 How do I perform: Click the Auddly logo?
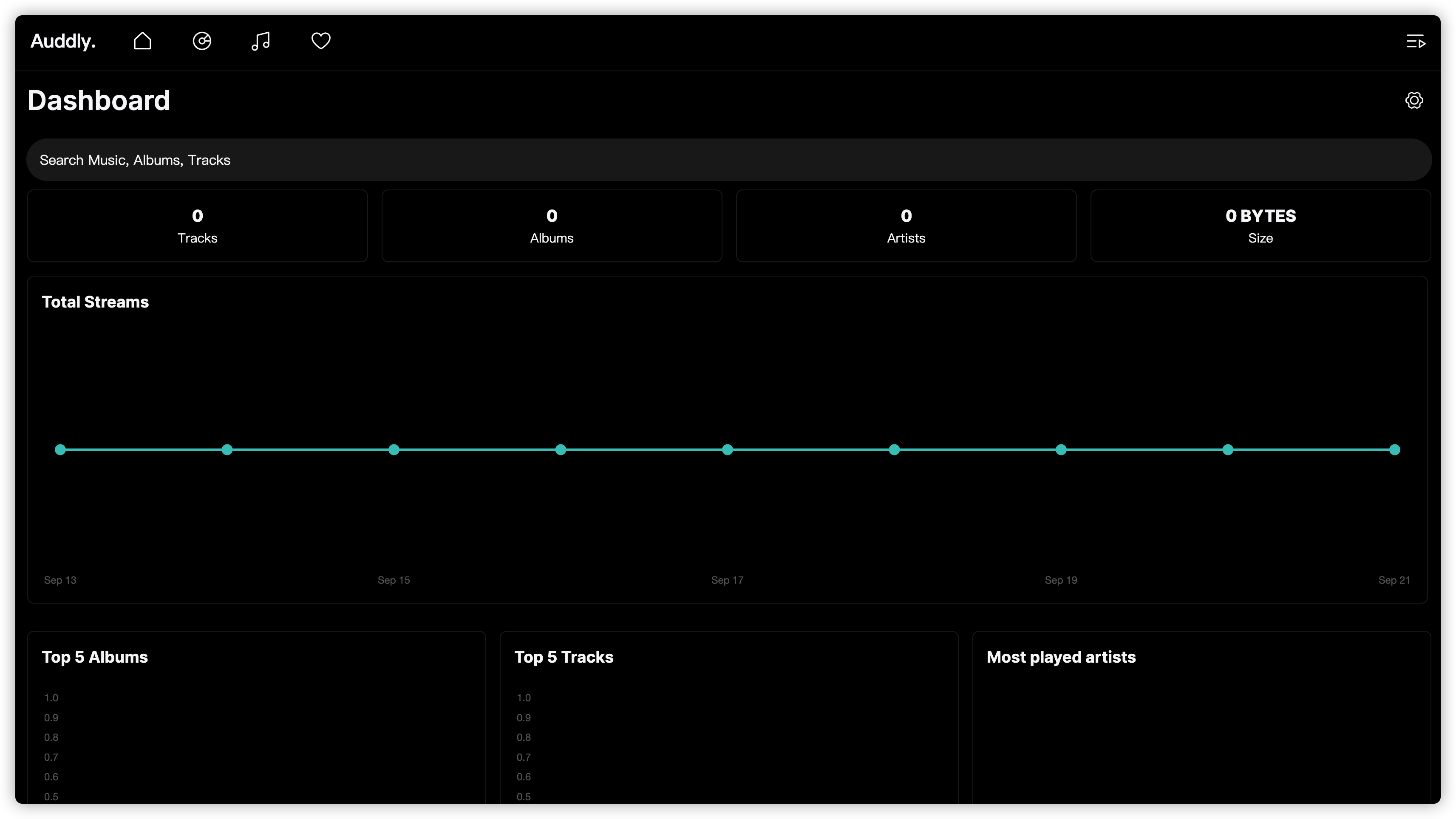(63, 41)
